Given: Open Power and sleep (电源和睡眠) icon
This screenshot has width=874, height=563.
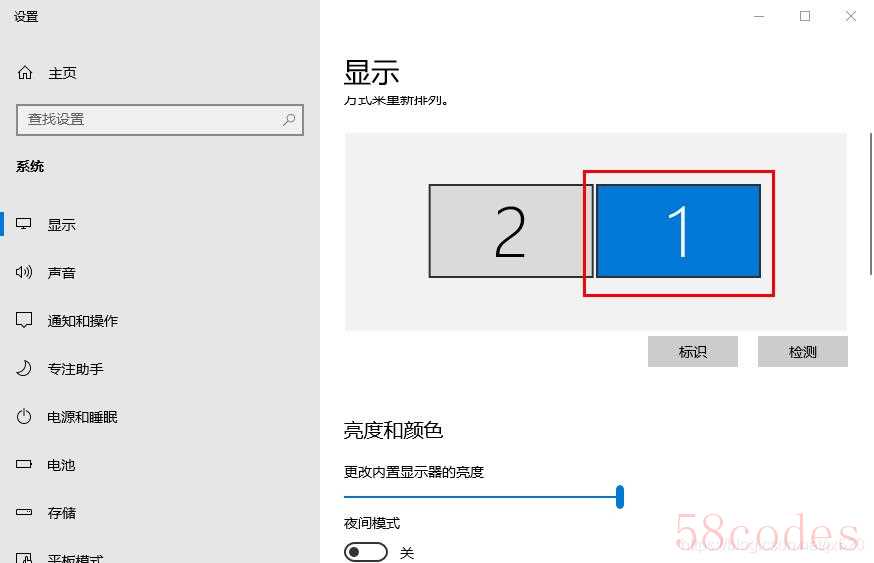Looking at the screenshot, I should [x=24, y=416].
